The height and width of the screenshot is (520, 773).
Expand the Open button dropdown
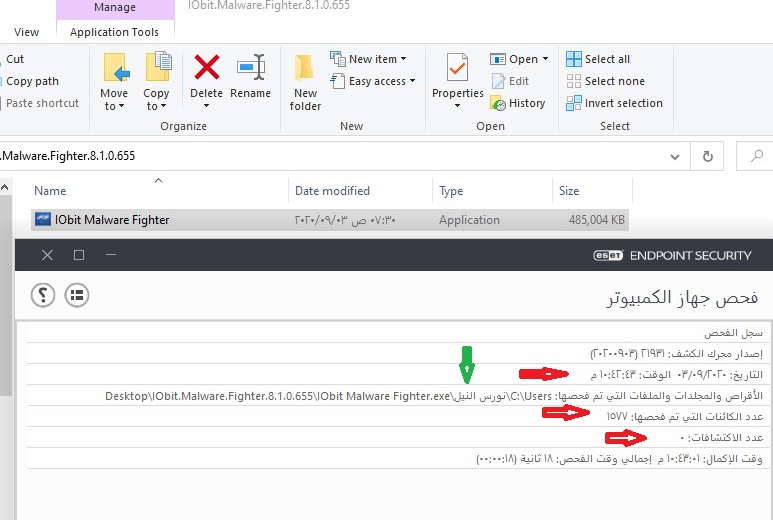coord(545,59)
